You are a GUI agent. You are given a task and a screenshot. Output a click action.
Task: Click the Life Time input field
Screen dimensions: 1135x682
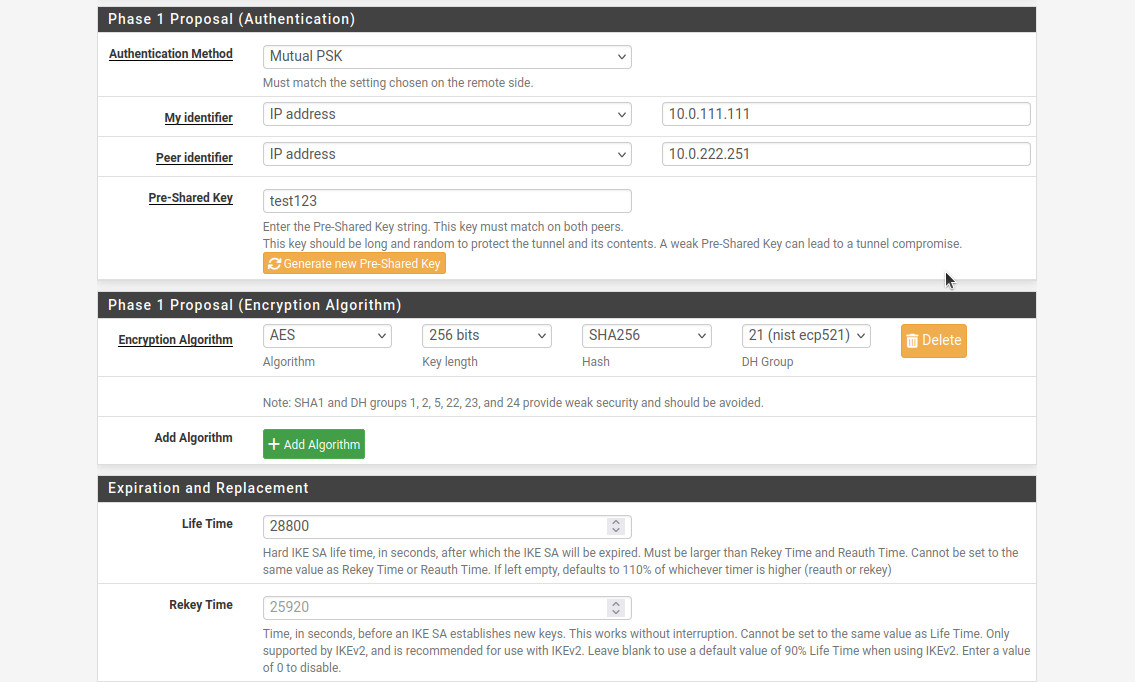coord(435,527)
